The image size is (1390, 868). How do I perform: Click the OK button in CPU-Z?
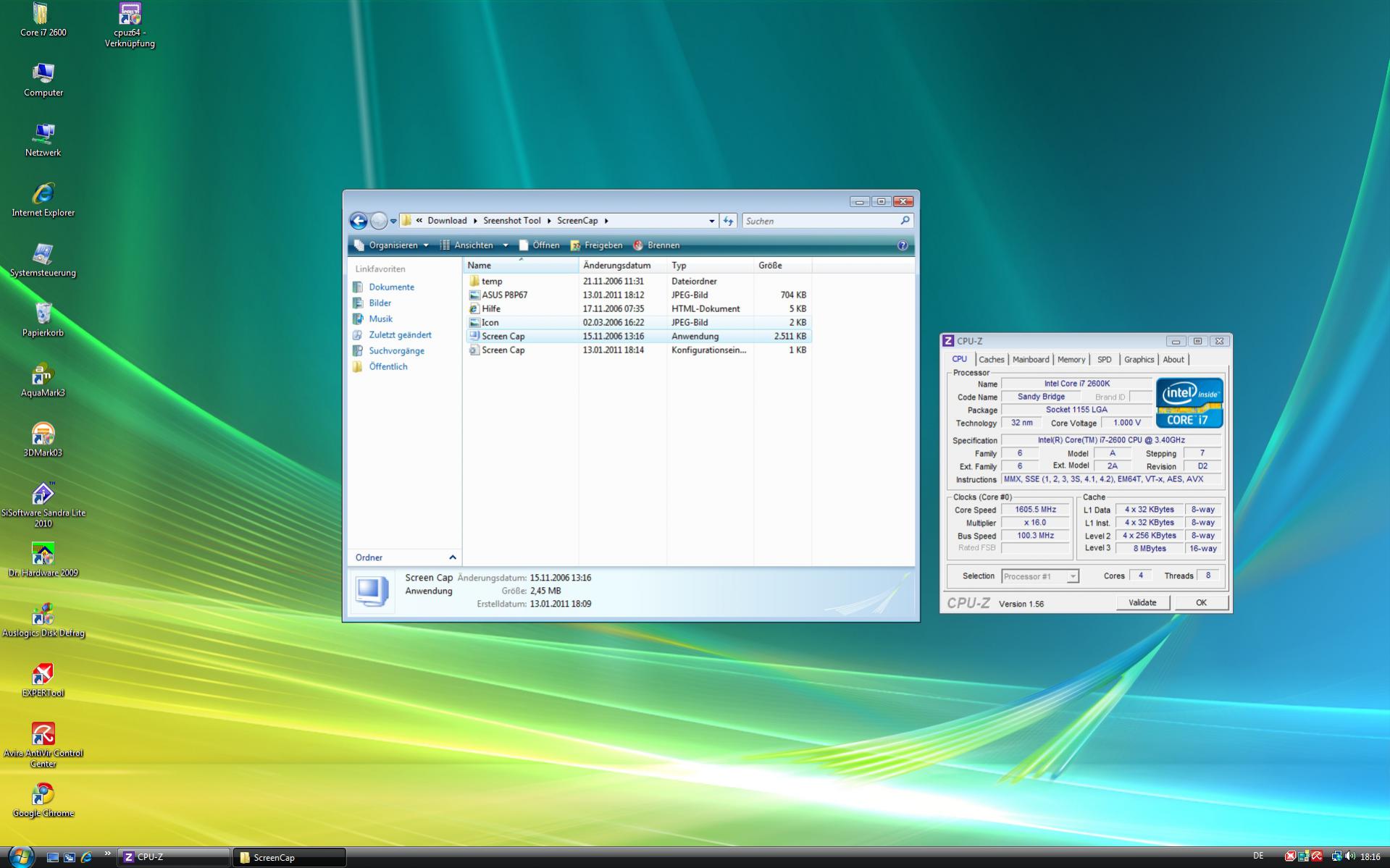1200,602
